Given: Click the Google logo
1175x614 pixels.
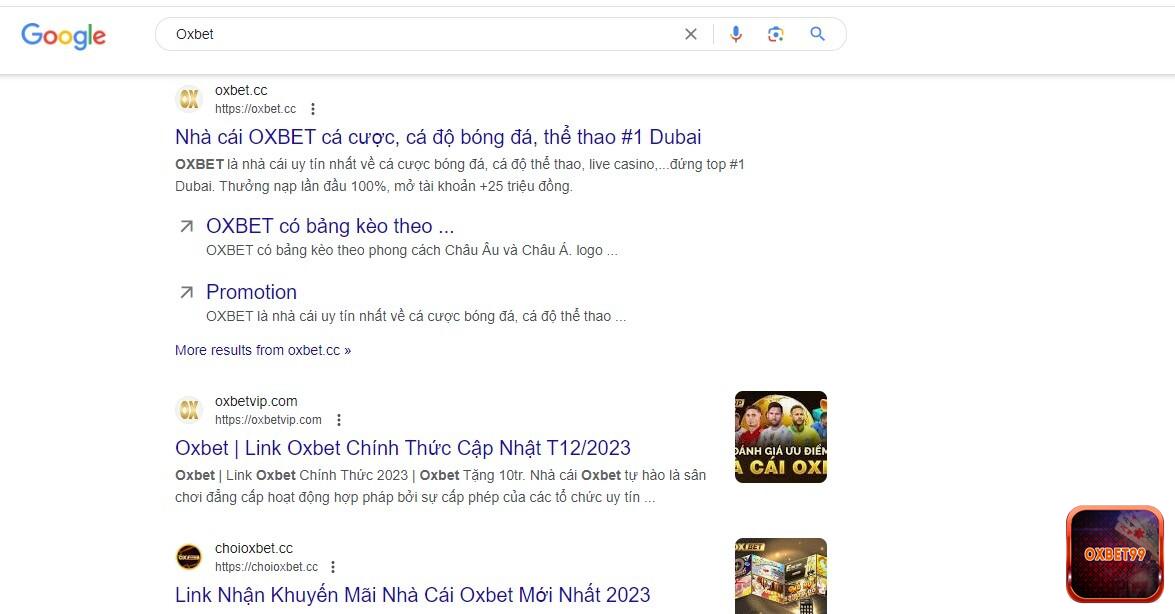Looking at the screenshot, I should (64, 35).
